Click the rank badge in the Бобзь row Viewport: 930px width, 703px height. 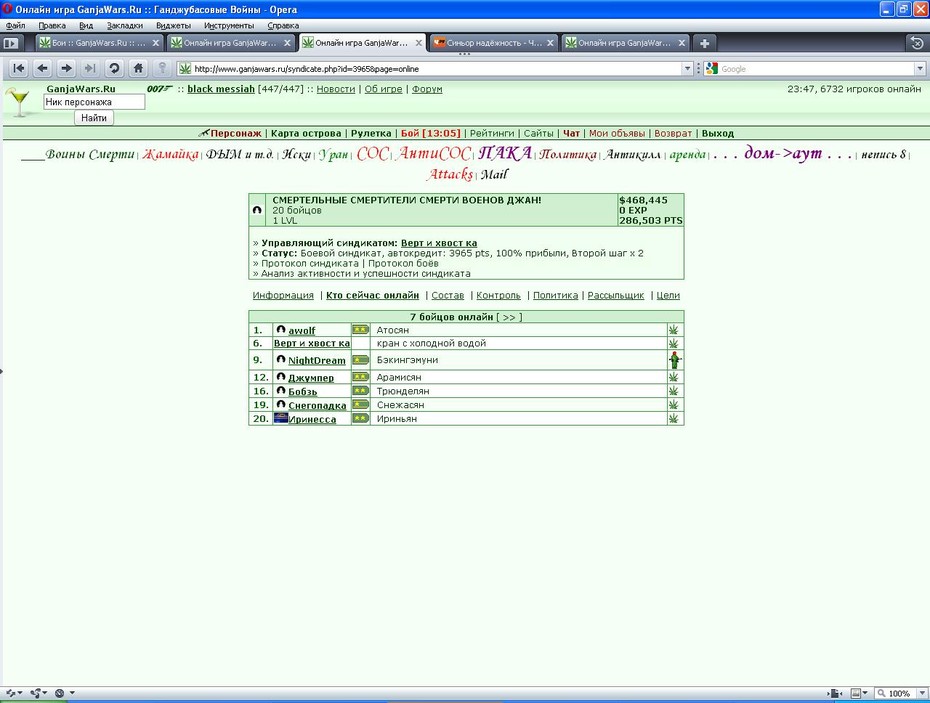[x=360, y=390]
